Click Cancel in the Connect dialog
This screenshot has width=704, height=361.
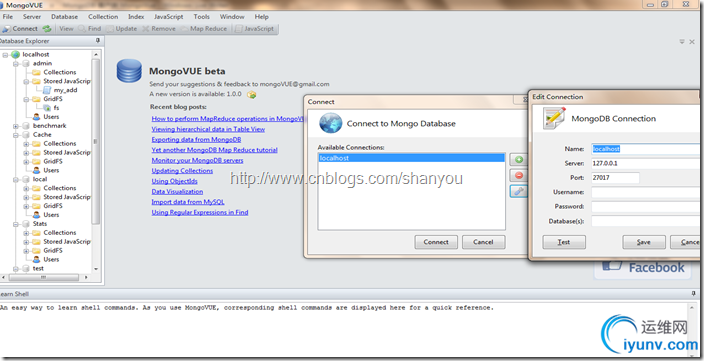(x=483, y=242)
